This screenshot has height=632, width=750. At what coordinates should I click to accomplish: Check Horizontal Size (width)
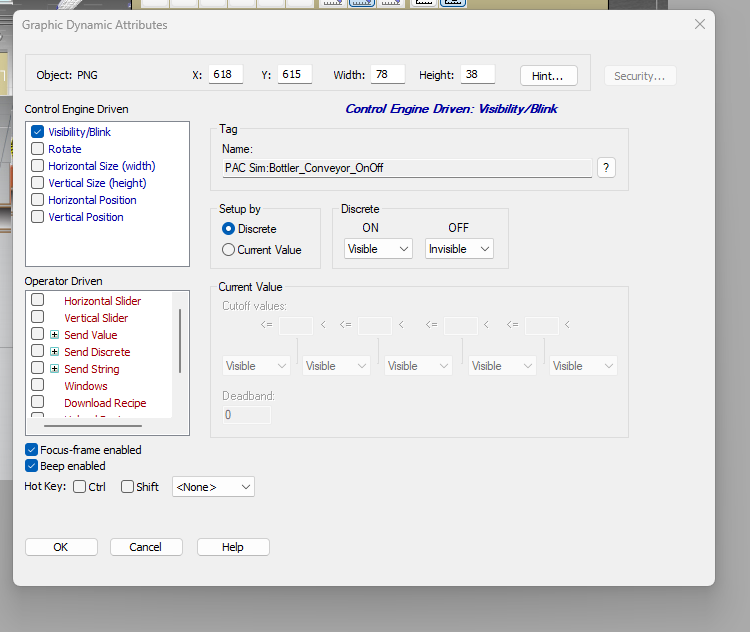pos(37,166)
